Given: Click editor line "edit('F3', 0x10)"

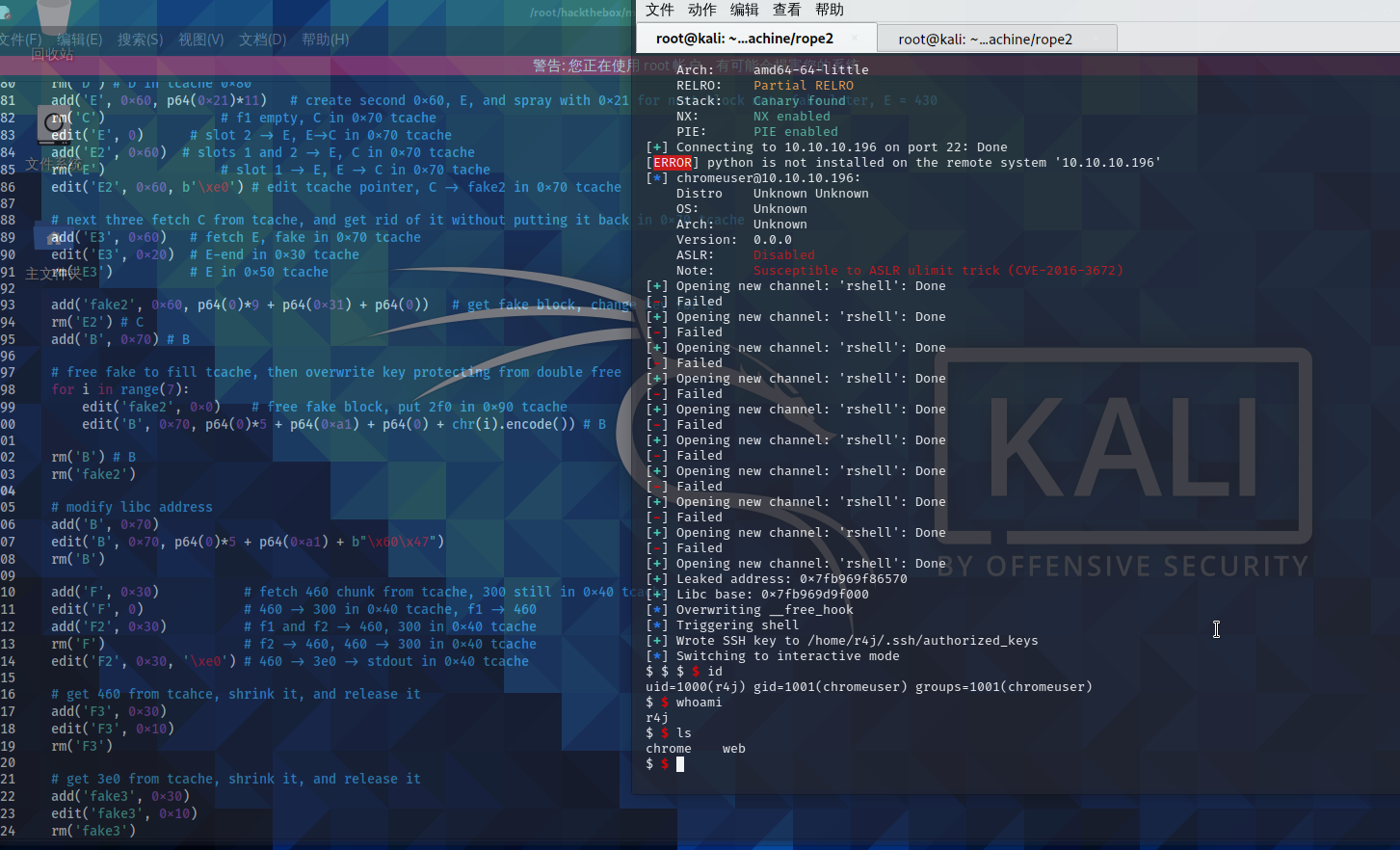Looking at the screenshot, I should coord(113,729).
